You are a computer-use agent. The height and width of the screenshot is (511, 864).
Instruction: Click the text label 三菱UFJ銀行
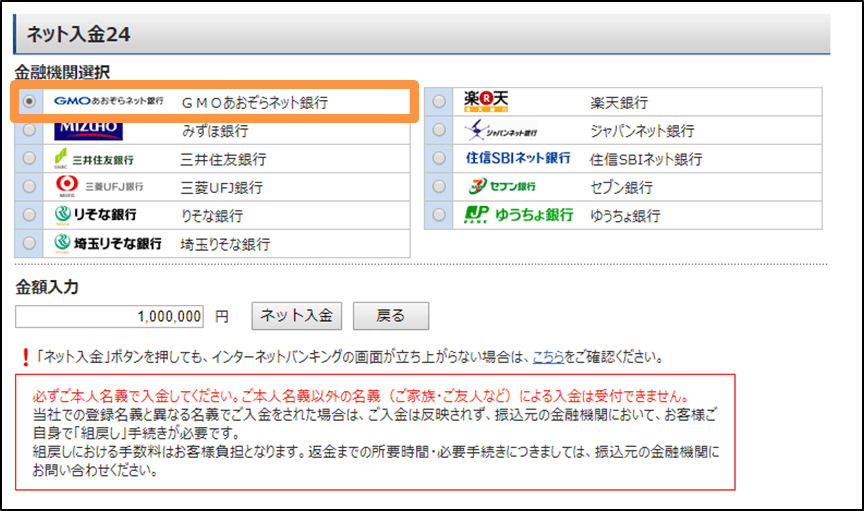pyautogui.click(x=222, y=187)
